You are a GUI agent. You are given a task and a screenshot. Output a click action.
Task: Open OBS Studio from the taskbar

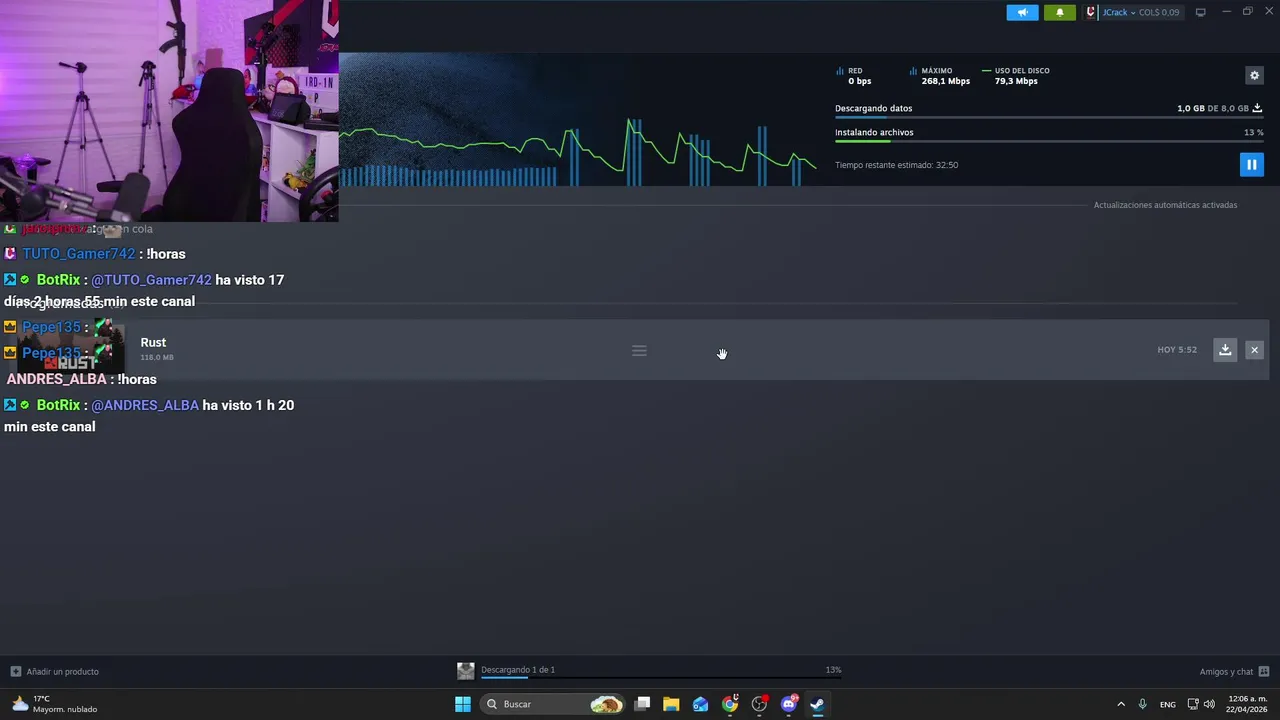759,704
